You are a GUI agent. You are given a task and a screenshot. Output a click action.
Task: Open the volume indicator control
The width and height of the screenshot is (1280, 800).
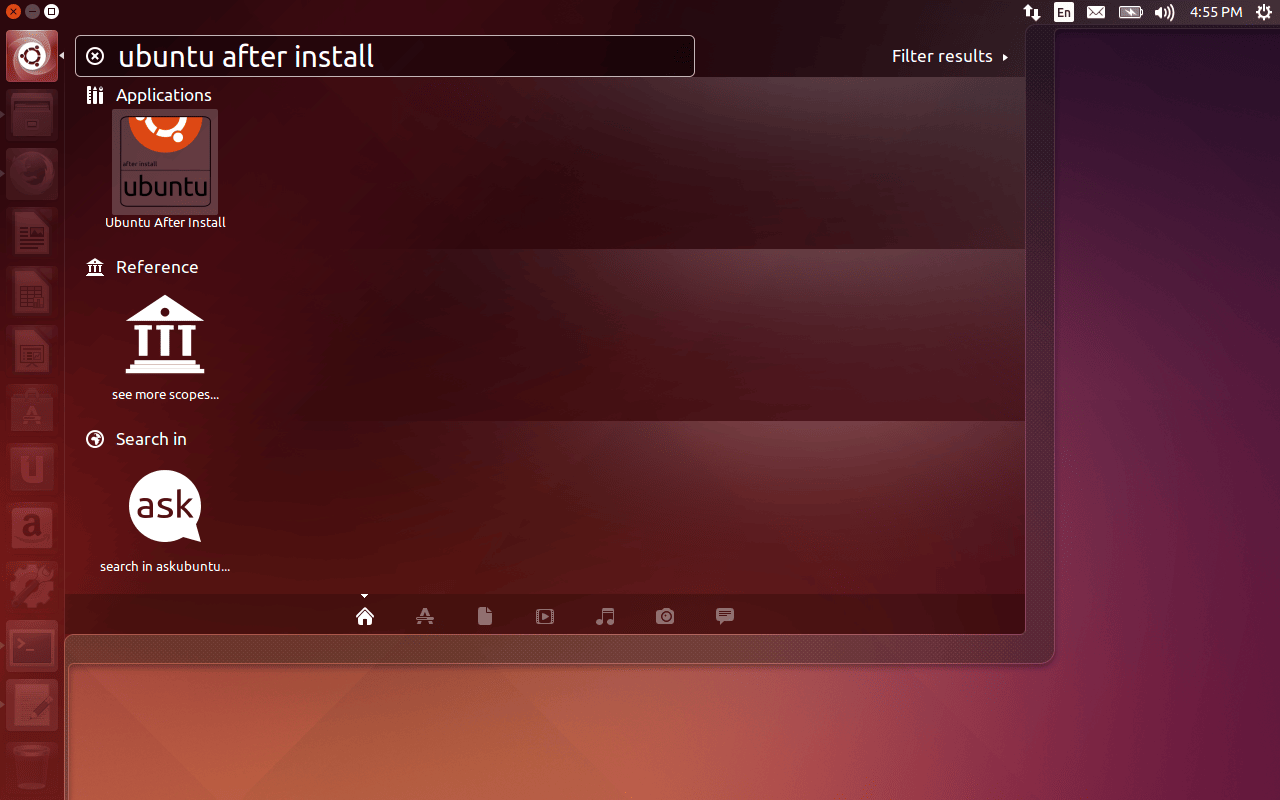(1163, 12)
